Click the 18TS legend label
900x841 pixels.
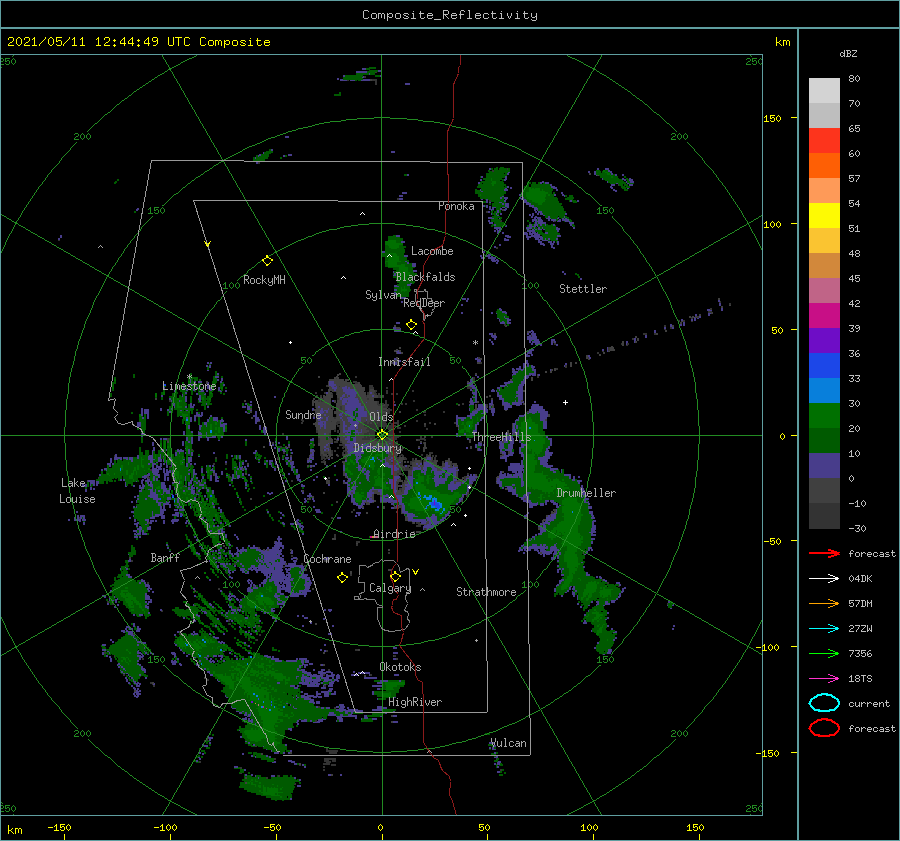click(860, 679)
